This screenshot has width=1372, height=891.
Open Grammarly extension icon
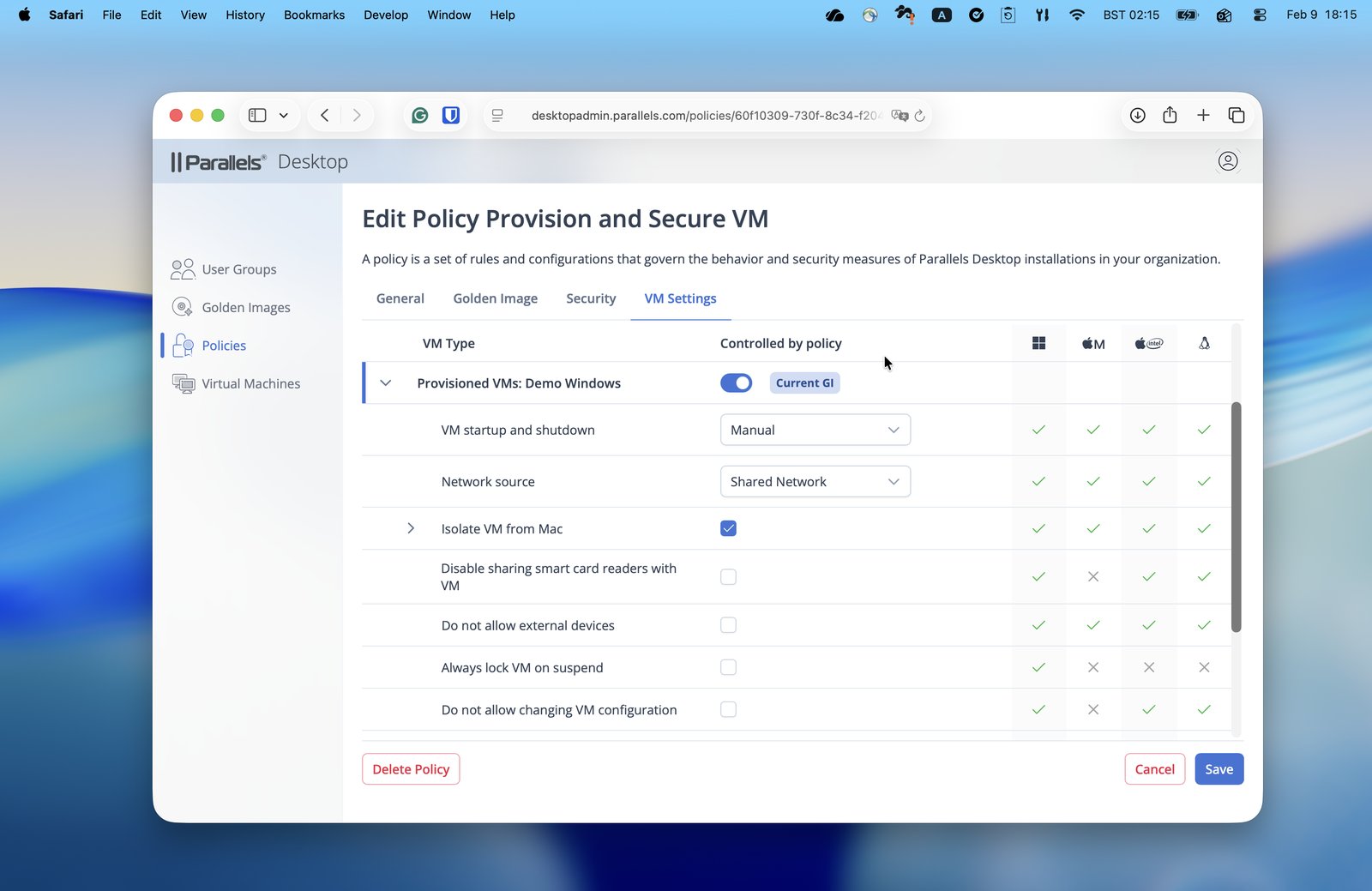point(419,115)
